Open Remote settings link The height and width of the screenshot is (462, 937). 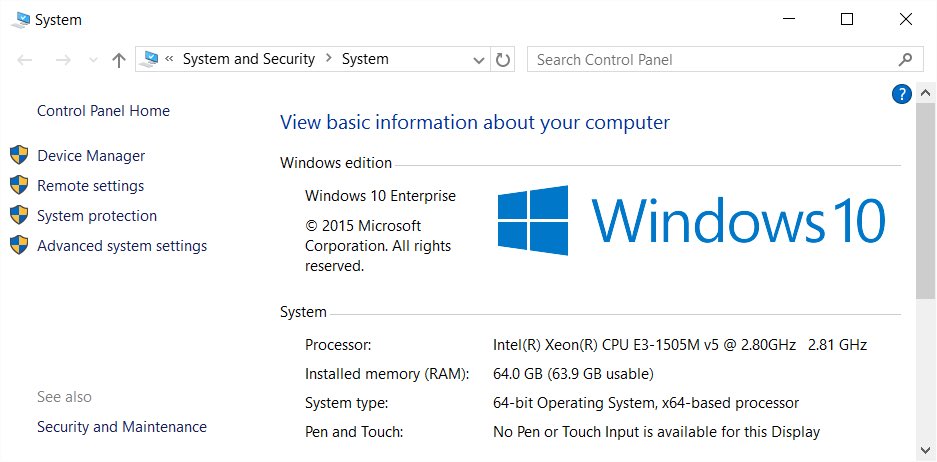90,186
